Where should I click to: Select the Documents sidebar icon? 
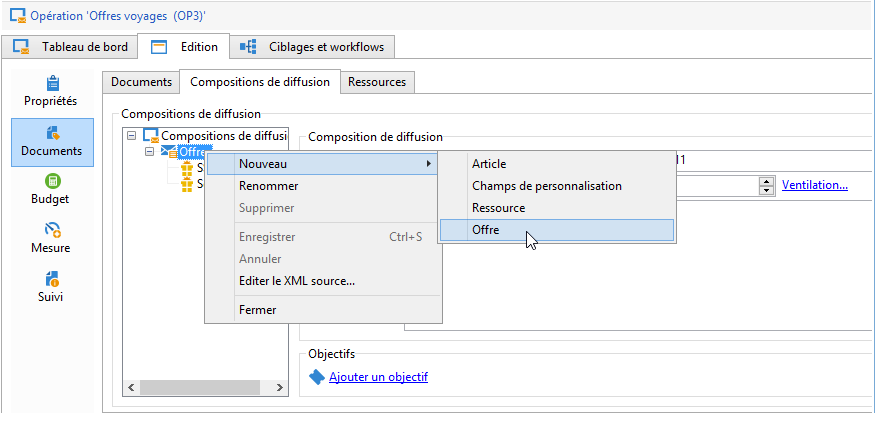point(53,141)
